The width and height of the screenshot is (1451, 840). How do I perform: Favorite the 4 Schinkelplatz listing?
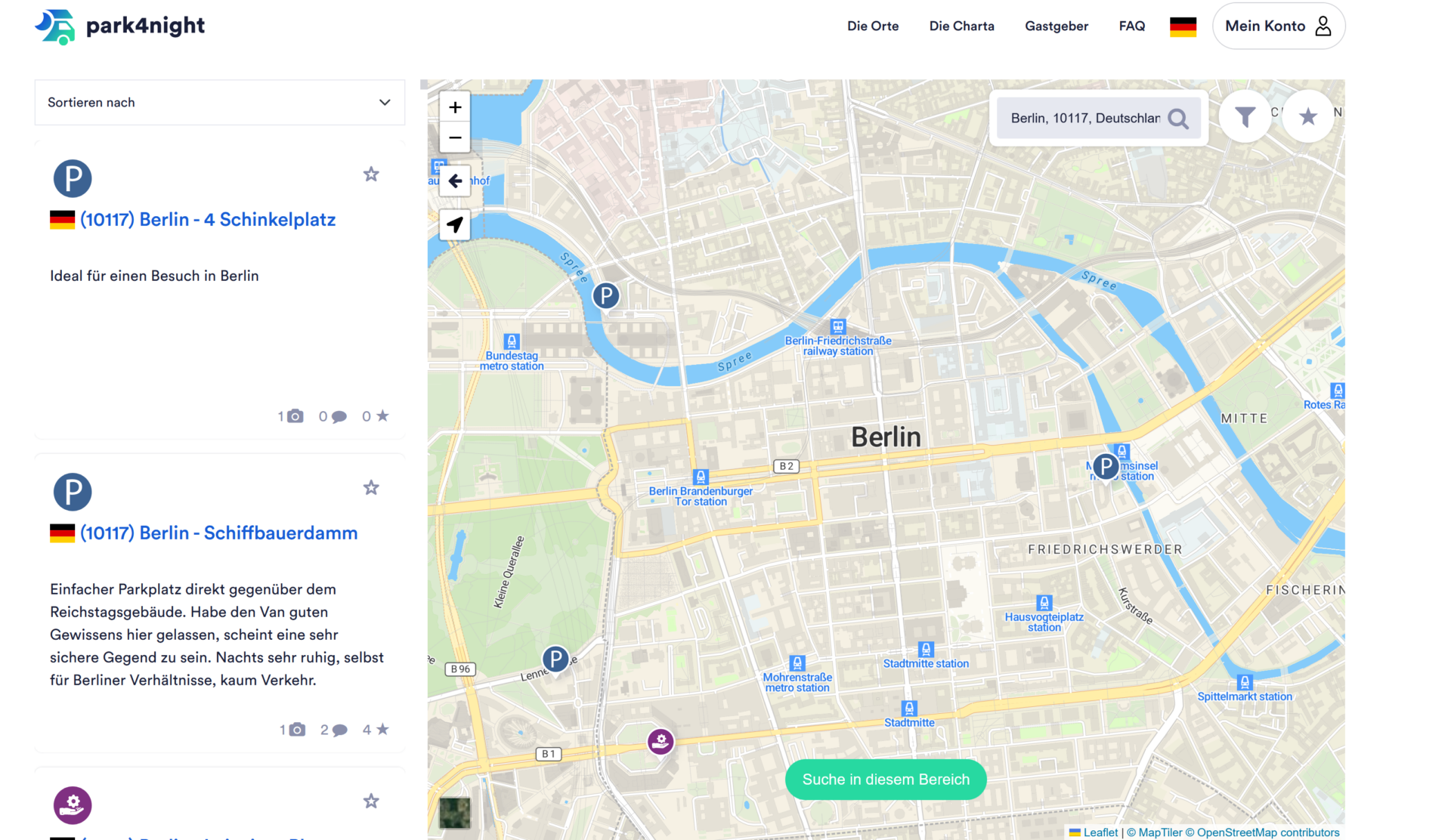(x=371, y=174)
